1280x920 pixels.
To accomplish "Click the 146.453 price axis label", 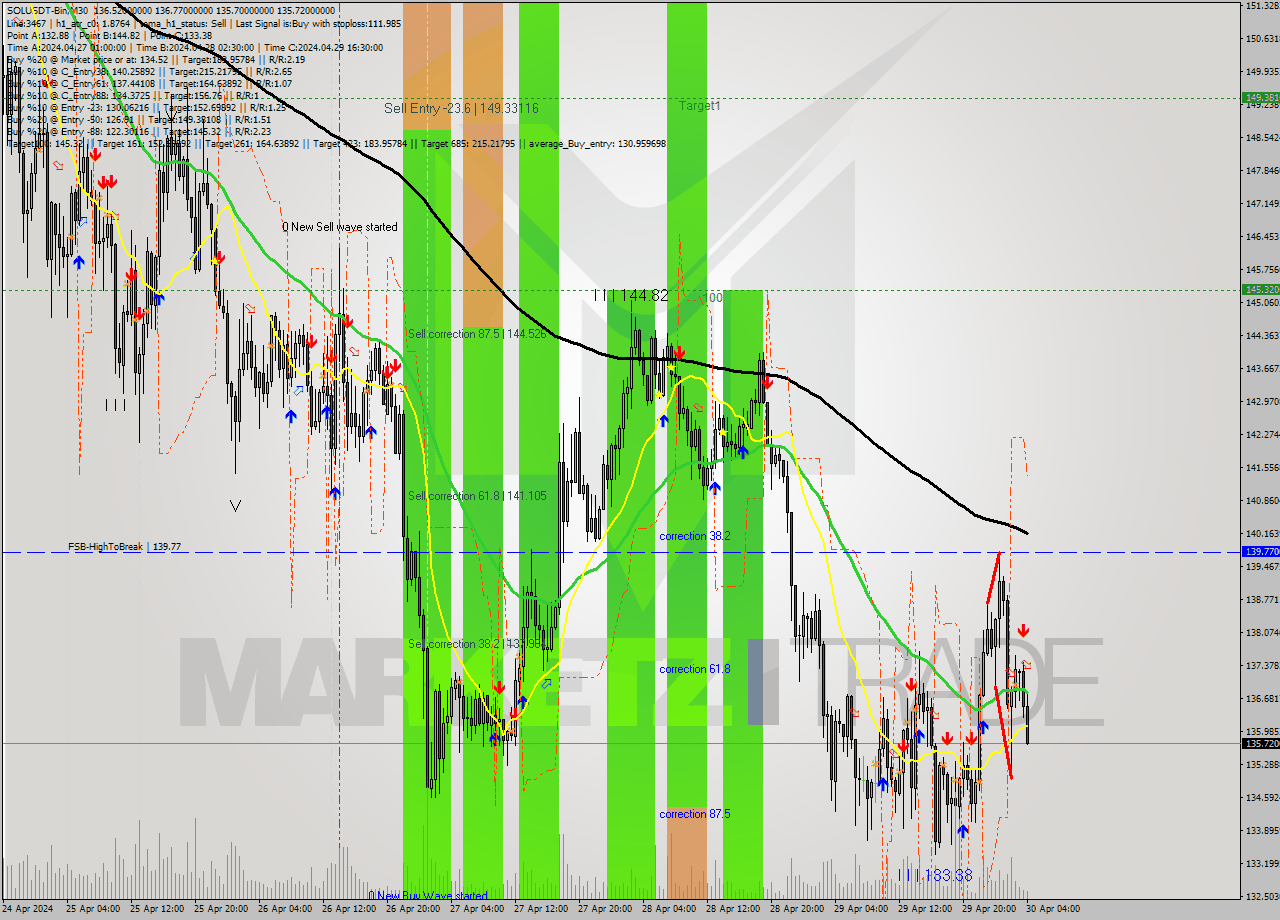I will 1263,237.
